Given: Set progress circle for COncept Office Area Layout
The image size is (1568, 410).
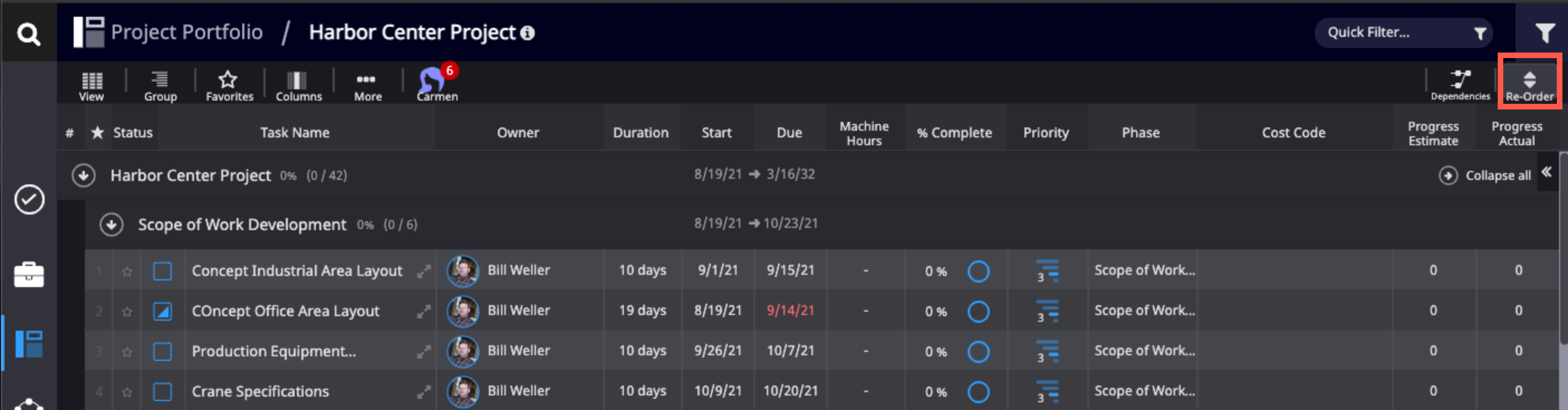Looking at the screenshot, I should point(978,311).
